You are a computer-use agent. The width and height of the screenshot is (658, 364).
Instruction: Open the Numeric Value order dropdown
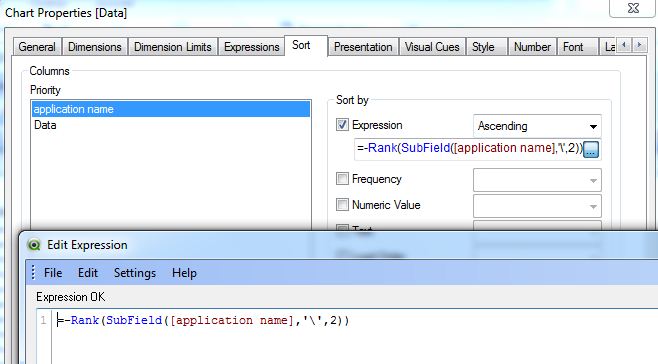click(537, 206)
